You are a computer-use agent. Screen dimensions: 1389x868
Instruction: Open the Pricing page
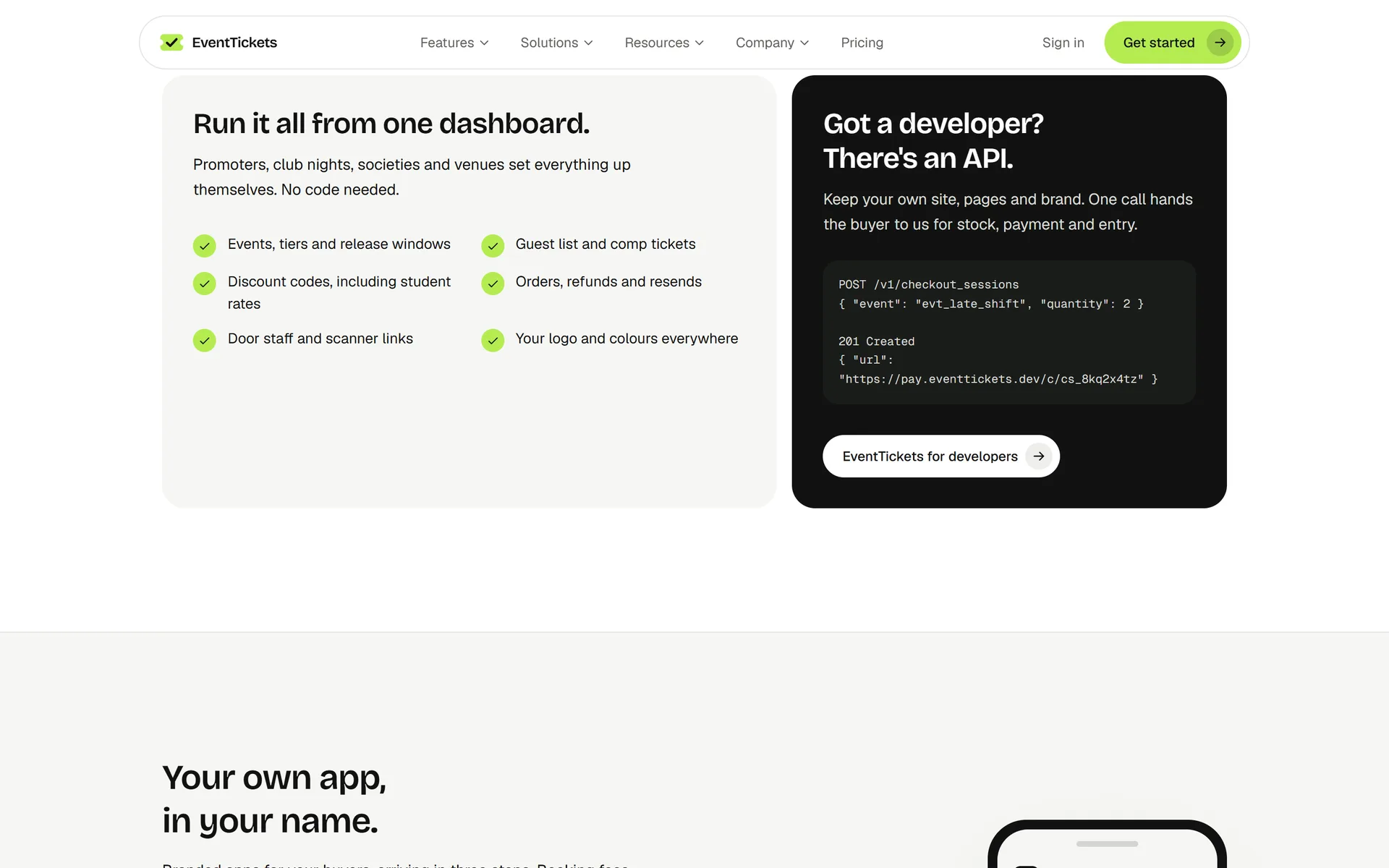click(862, 43)
